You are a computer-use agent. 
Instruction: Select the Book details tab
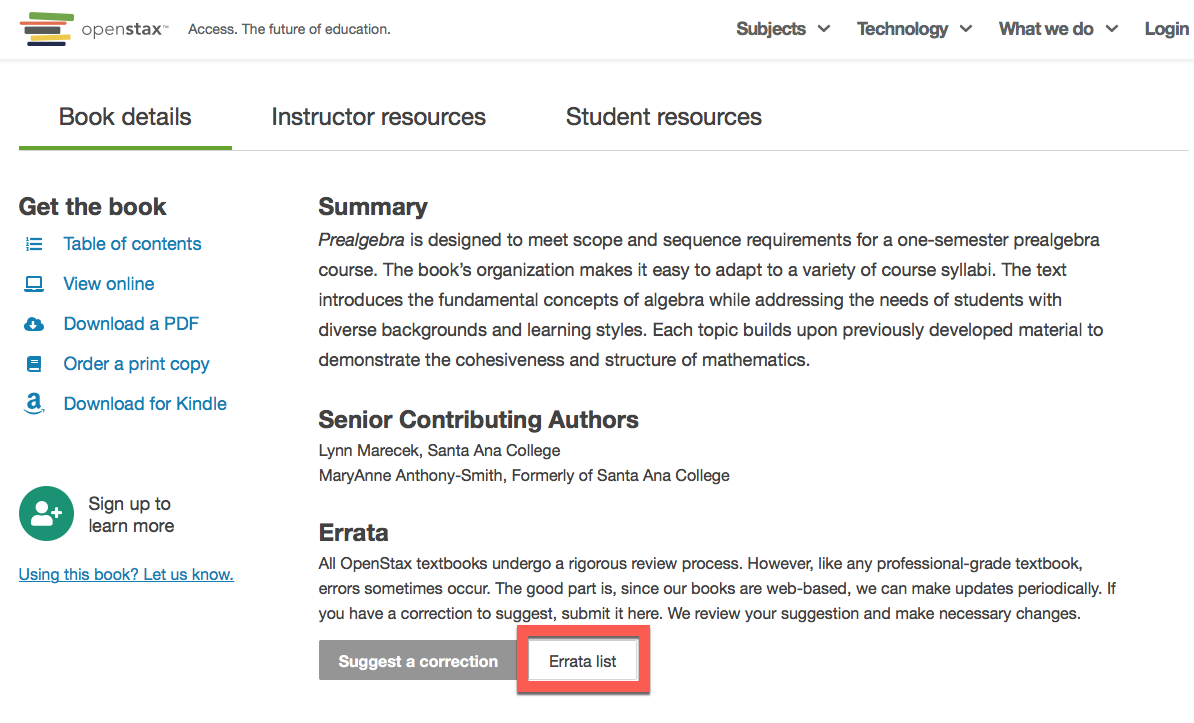click(x=124, y=116)
